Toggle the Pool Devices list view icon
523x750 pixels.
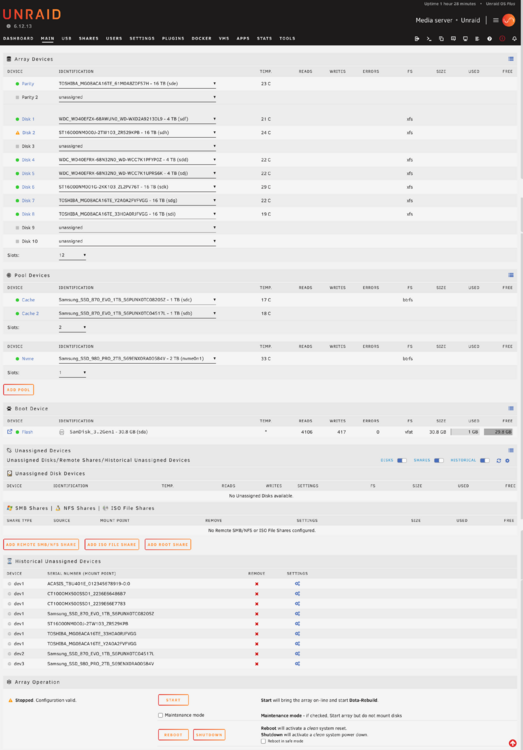pyautogui.click(x=511, y=275)
